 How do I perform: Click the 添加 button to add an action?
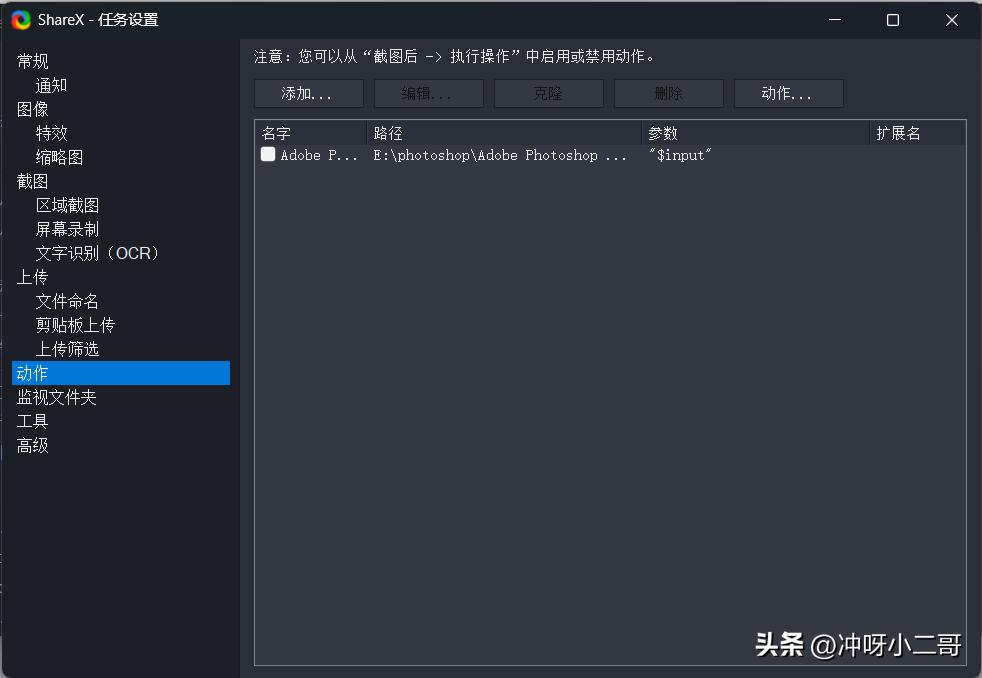click(x=308, y=93)
